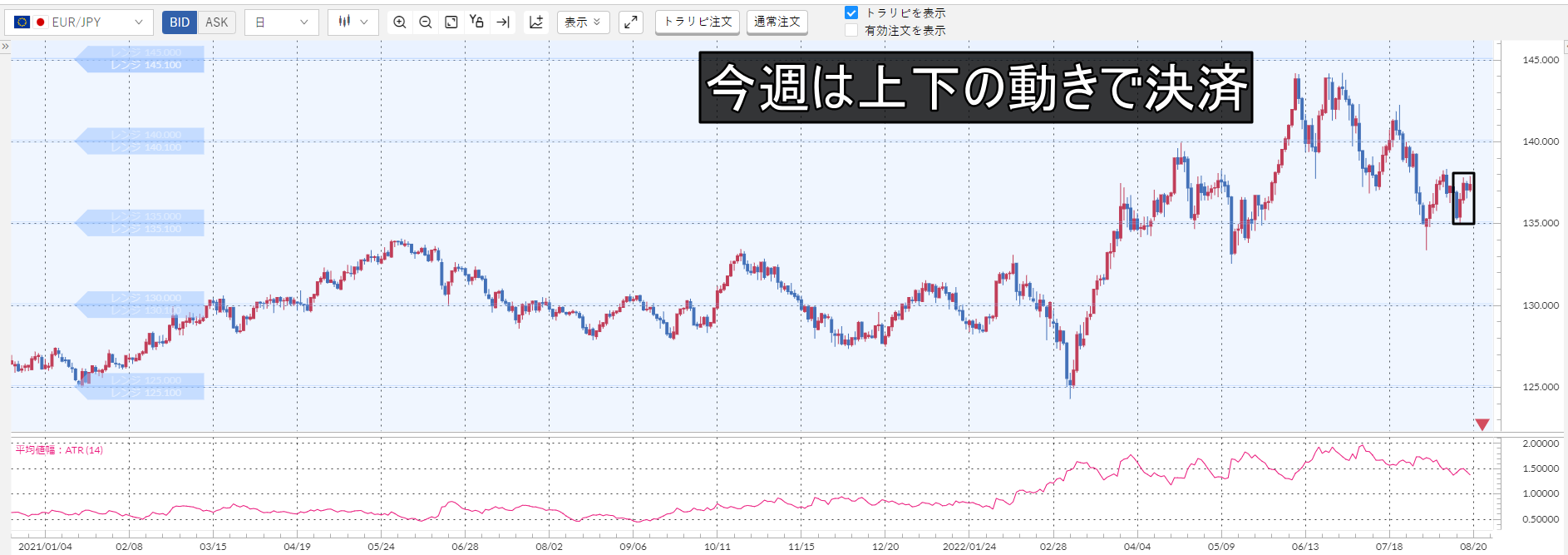
Task: Click the 平均値幅：ATR (14) indicator label
Action: pyautogui.click(x=59, y=450)
